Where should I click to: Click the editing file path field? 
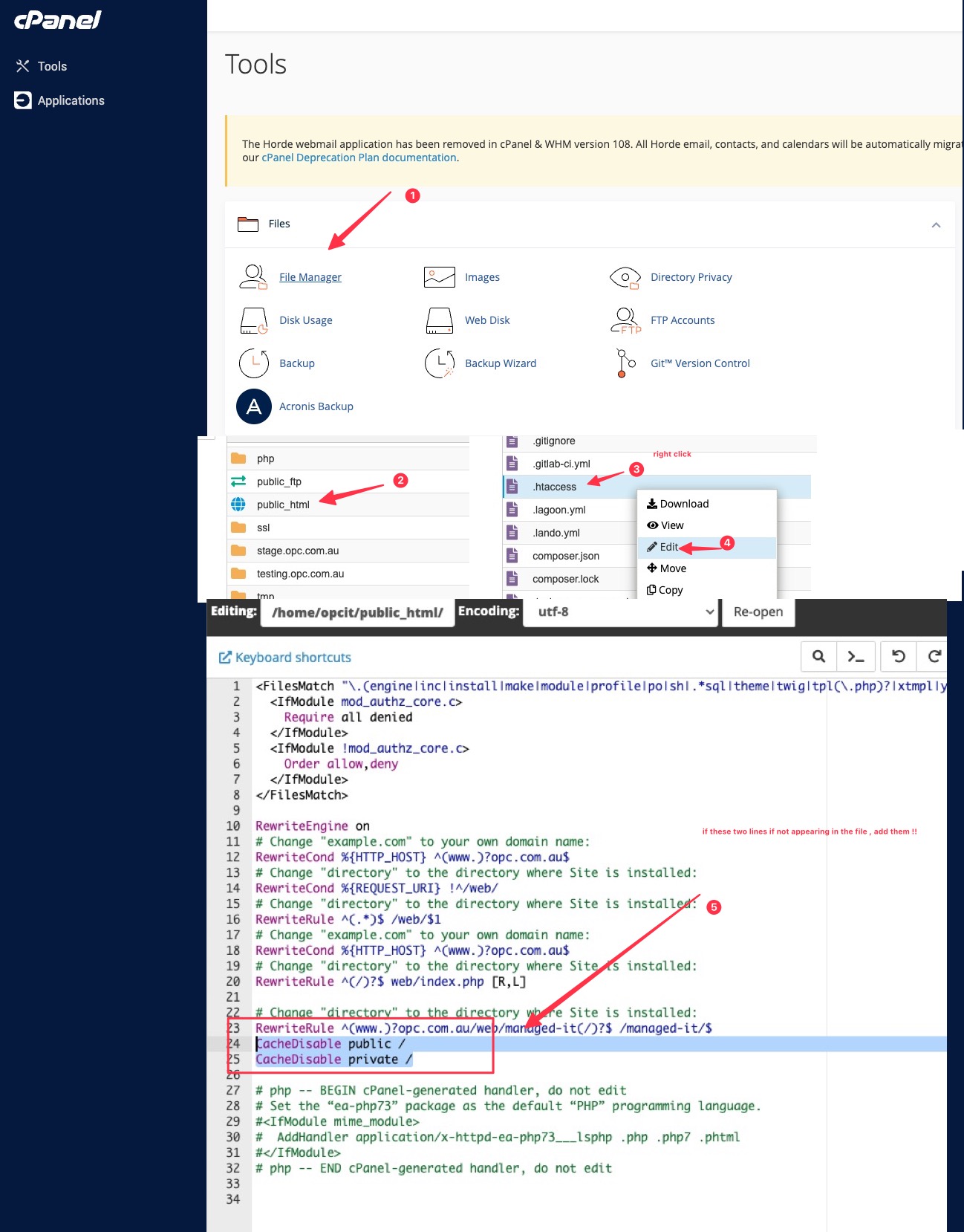pos(358,612)
